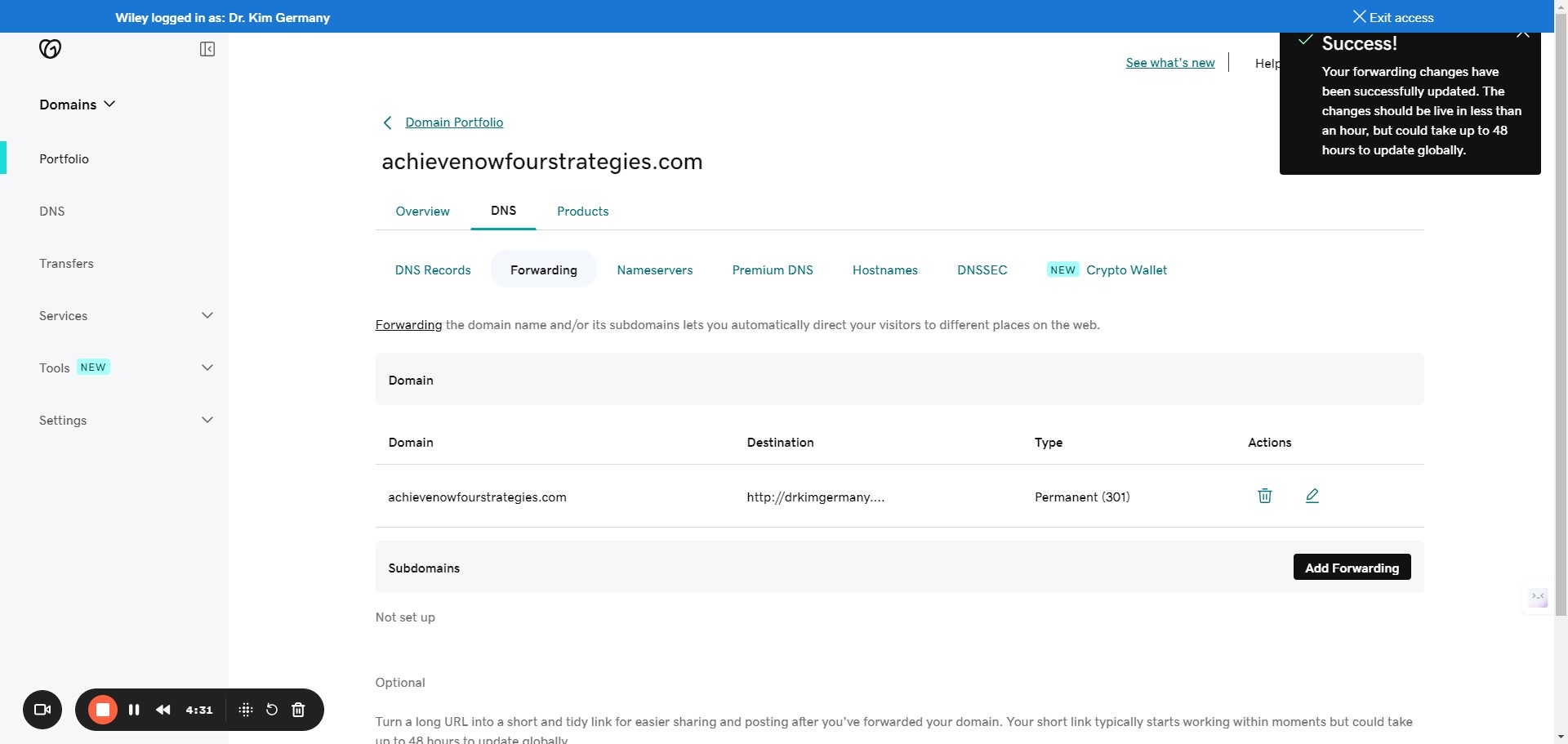Open the See what's new link
1568x744 pixels.
(x=1169, y=63)
